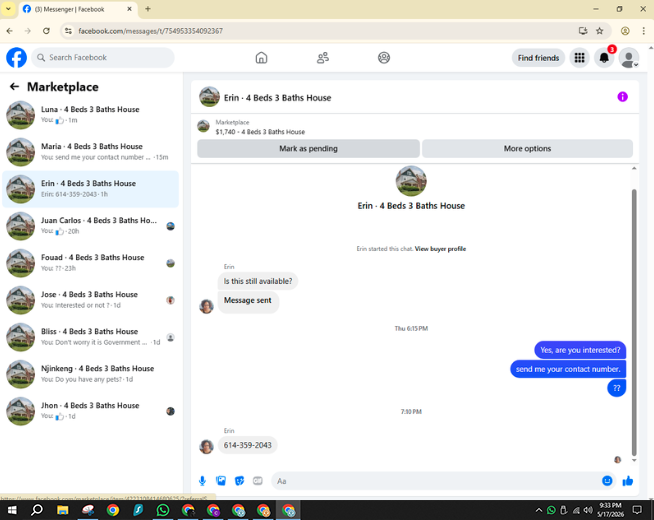Screen dimensions: 654x520
Task: Open the Friends icon in top navigation
Action: 323,58
